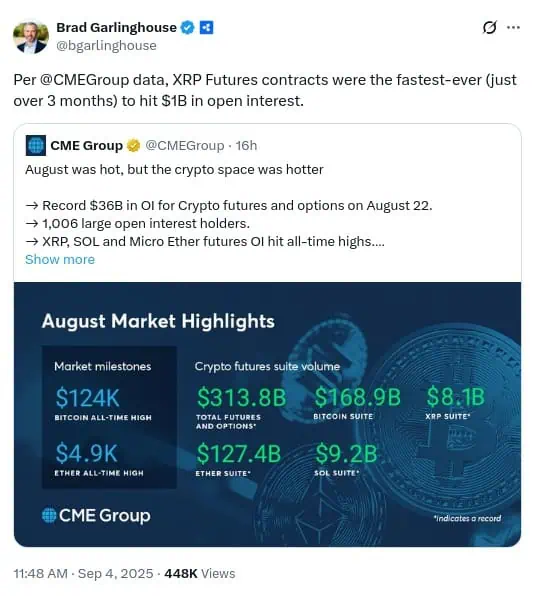
Task: Expand quoted tweet with Show more
Action: [60, 260]
